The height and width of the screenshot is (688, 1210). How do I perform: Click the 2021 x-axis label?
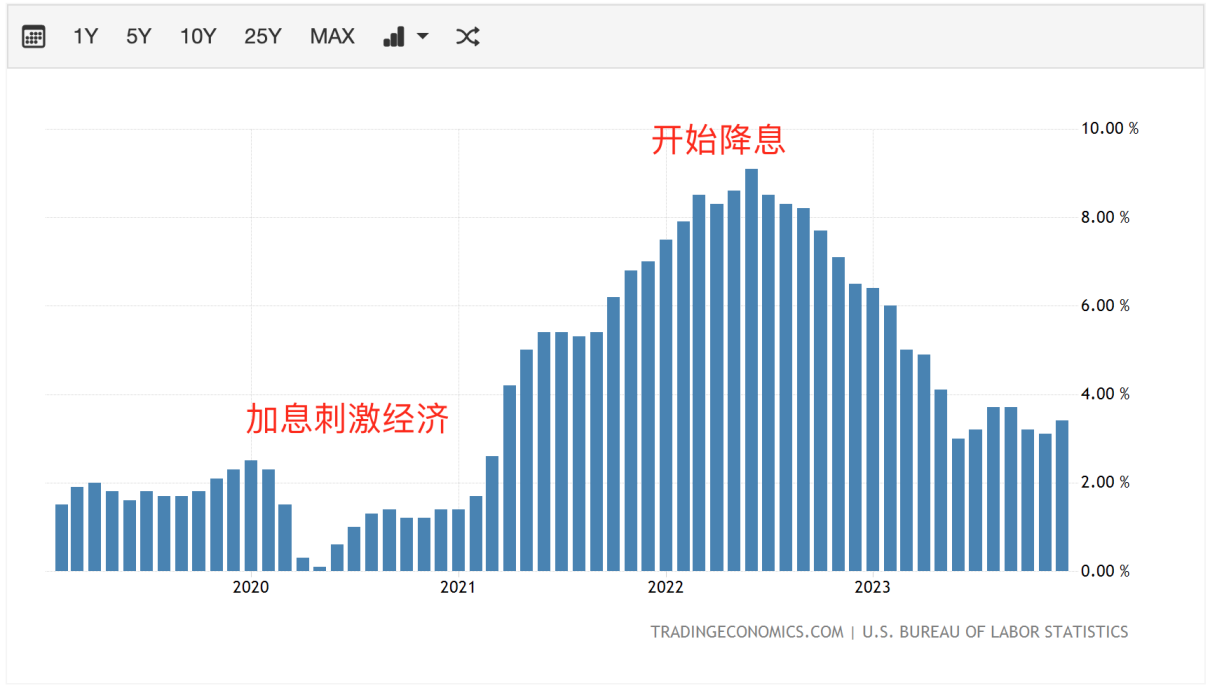pyautogui.click(x=458, y=588)
